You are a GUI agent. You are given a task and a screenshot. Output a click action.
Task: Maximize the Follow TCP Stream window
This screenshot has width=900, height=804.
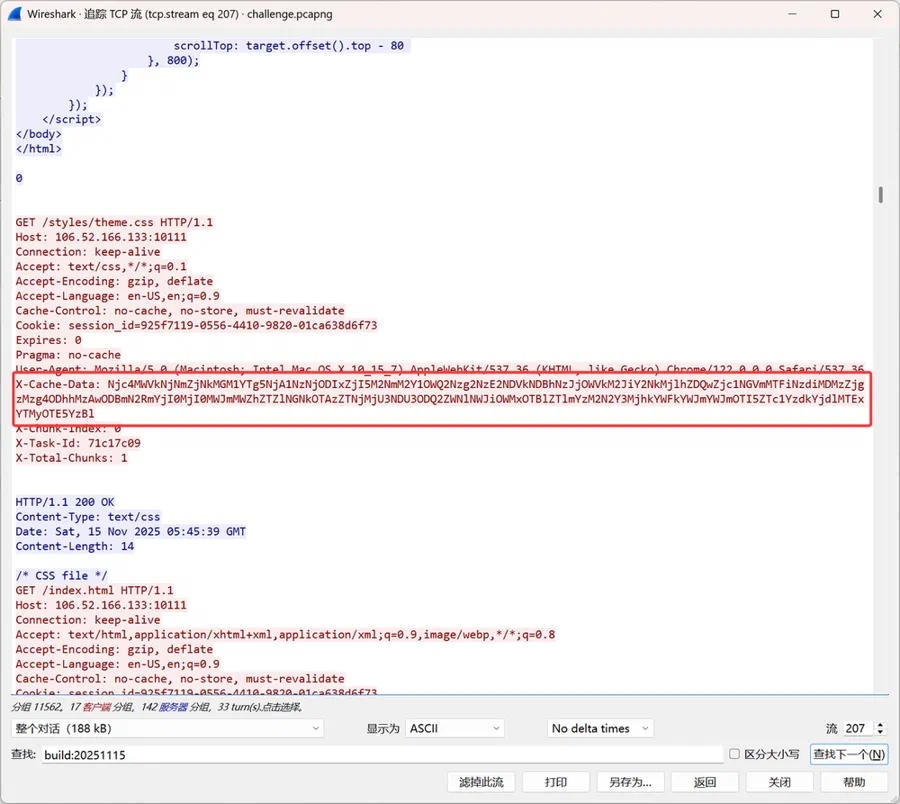(x=835, y=14)
